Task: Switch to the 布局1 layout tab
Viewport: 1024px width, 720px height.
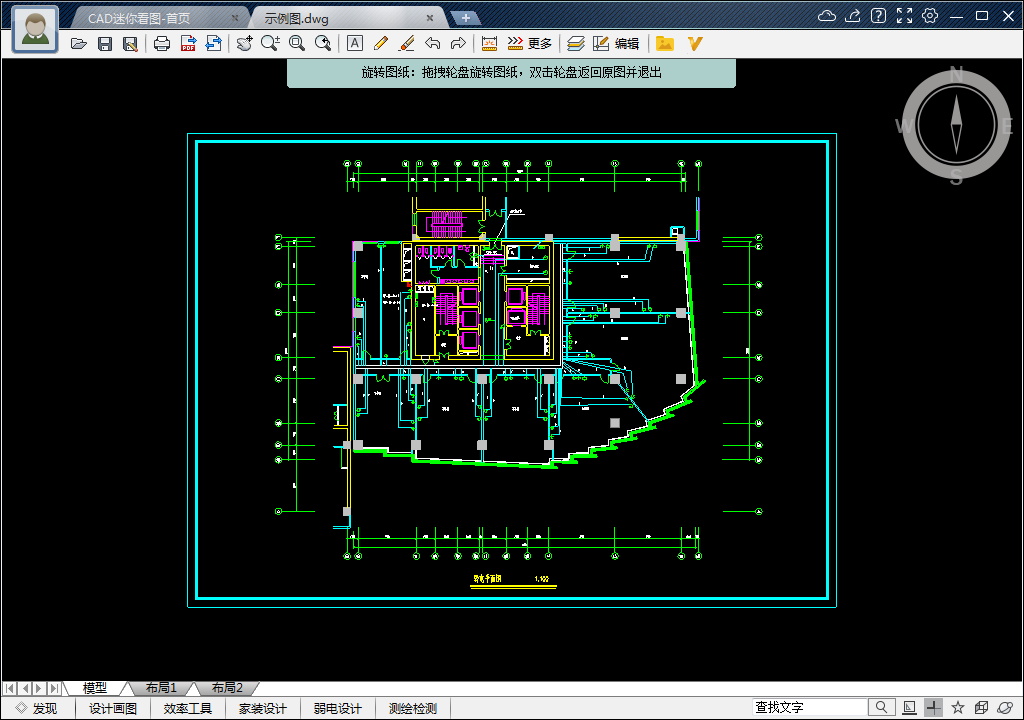Action: tap(161, 688)
